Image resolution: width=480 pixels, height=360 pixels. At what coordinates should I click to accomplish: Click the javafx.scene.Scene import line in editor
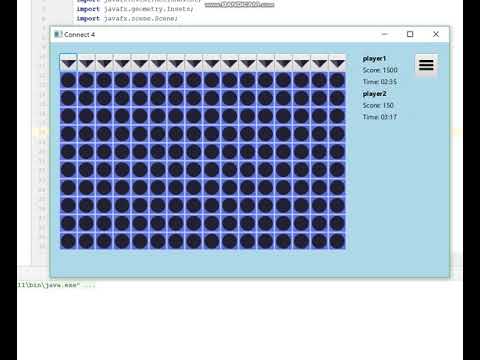click(127, 19)
